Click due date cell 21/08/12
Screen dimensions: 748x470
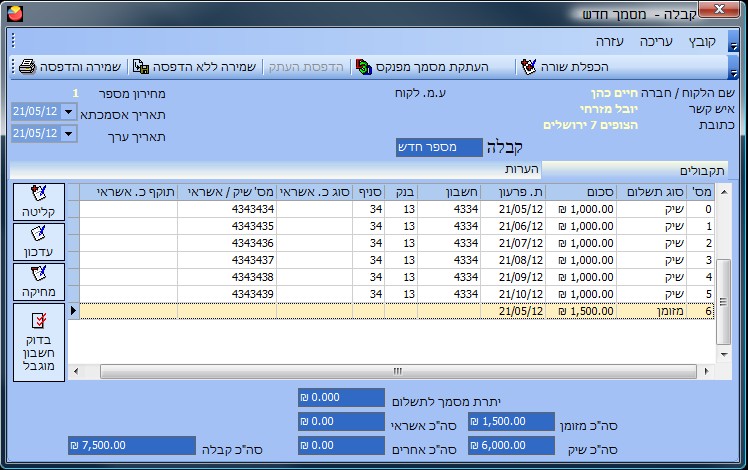pos(513,260)
